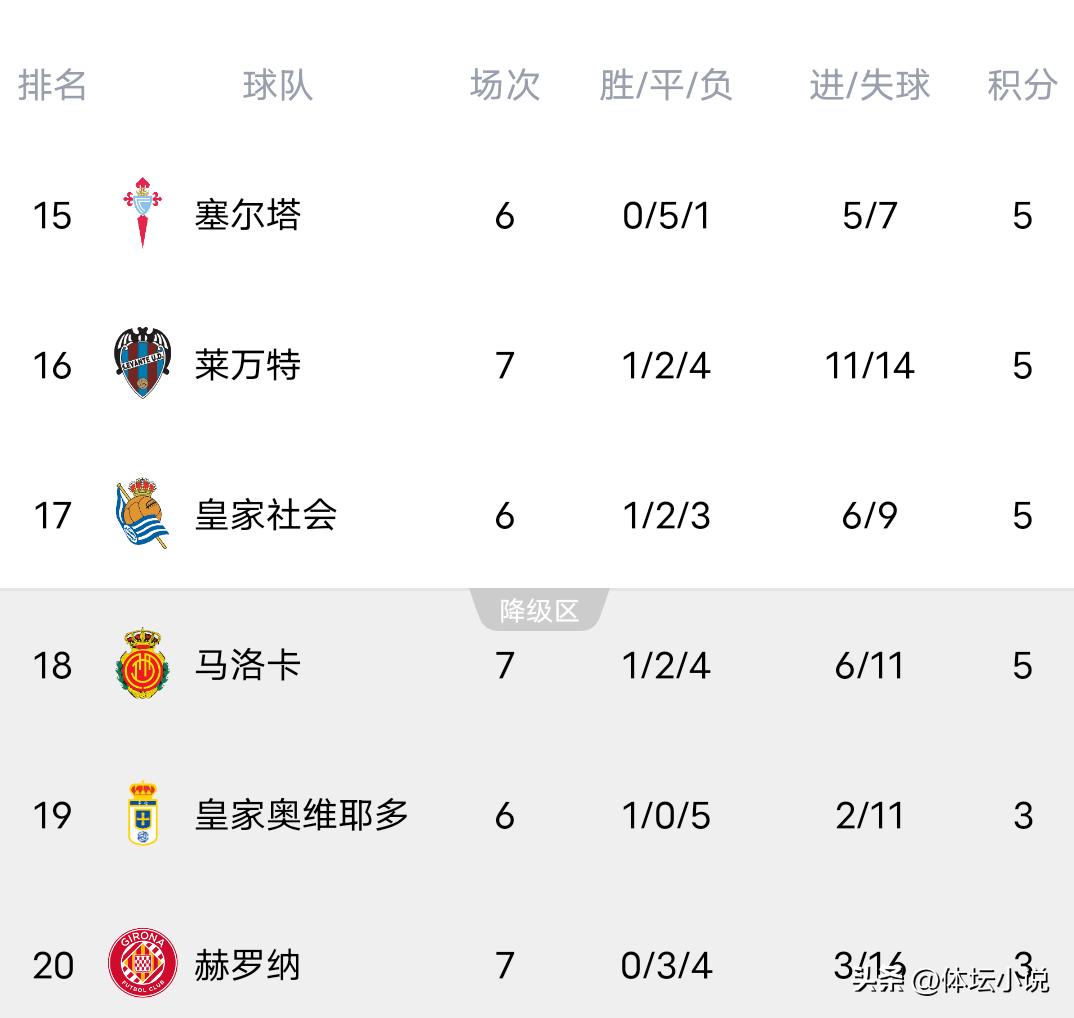Select the 进/失球 column header
Viewport: 1074px width, 1018px height.
point(870,86)
